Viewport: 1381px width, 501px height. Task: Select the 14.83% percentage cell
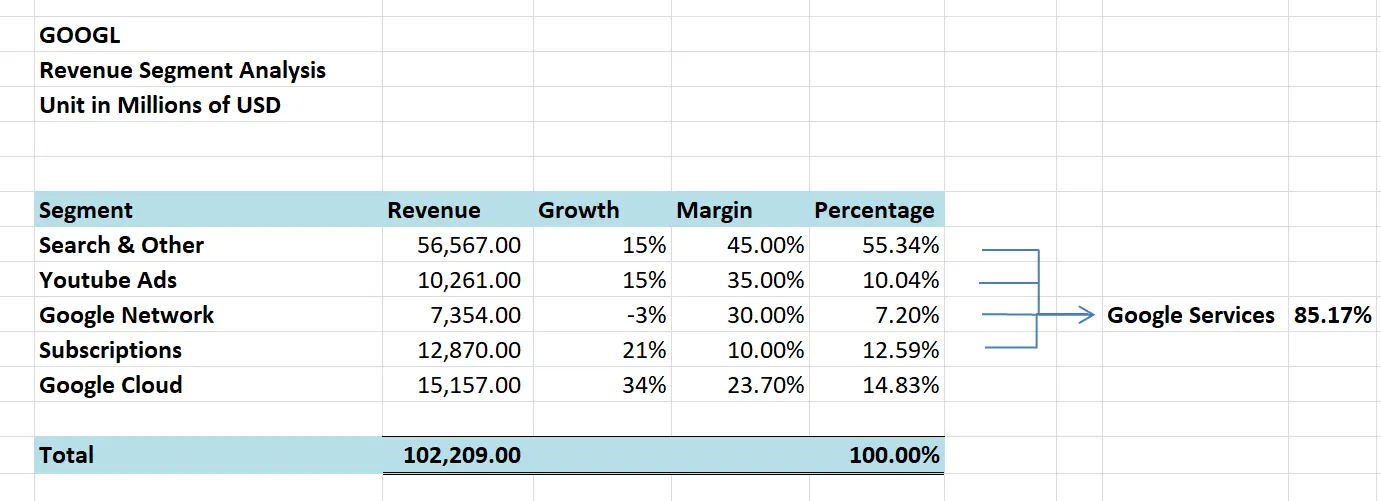pyautogui.click(x=877, y=385)
